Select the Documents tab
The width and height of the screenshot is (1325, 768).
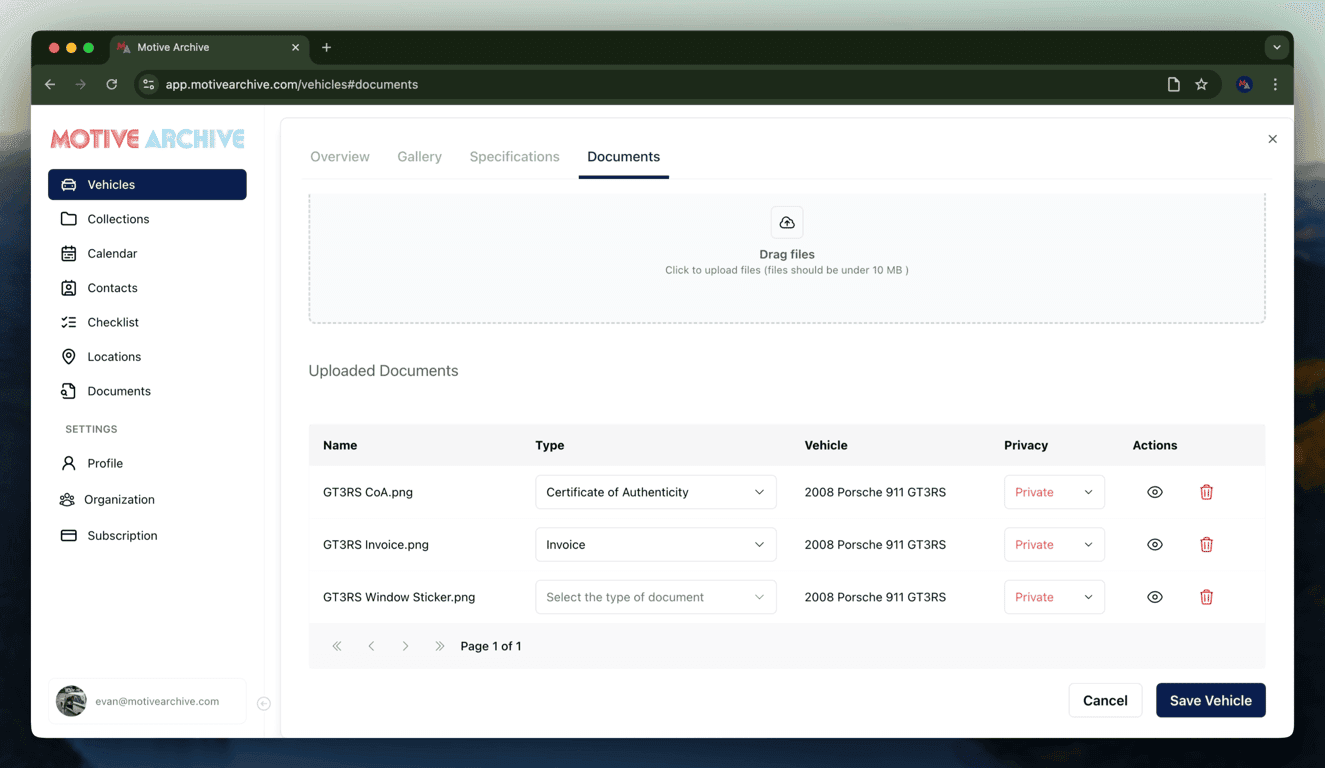[623, 157]
